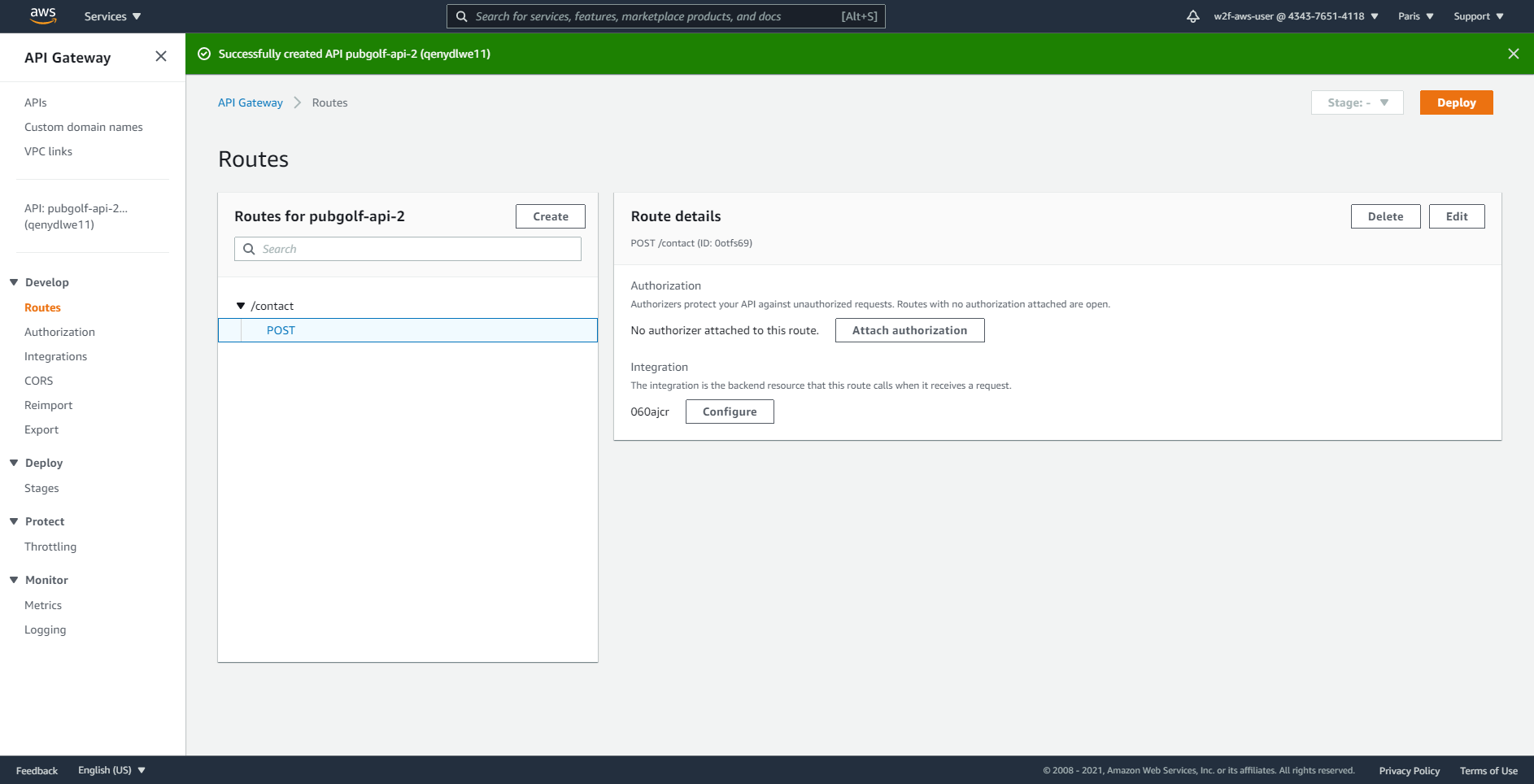
Task: Click the top search bar magnifier icon
Action: (461, 16)
